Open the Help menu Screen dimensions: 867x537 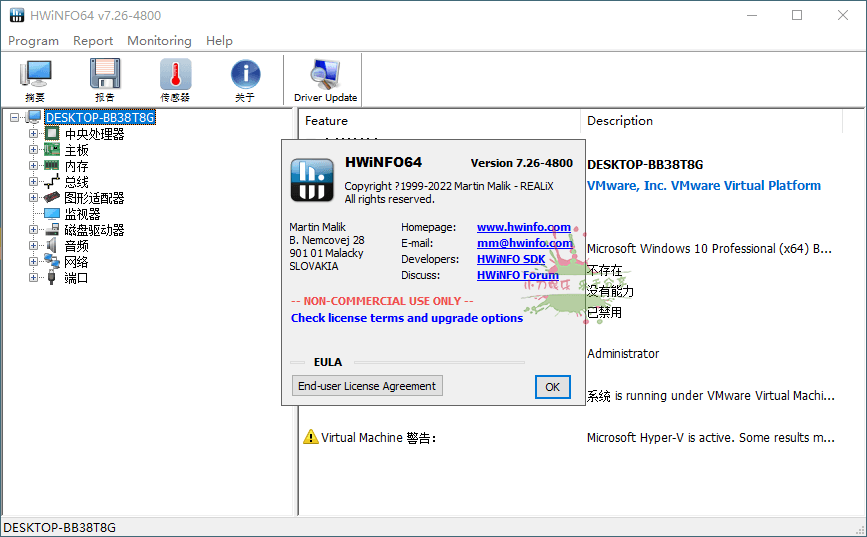[219, 41]
